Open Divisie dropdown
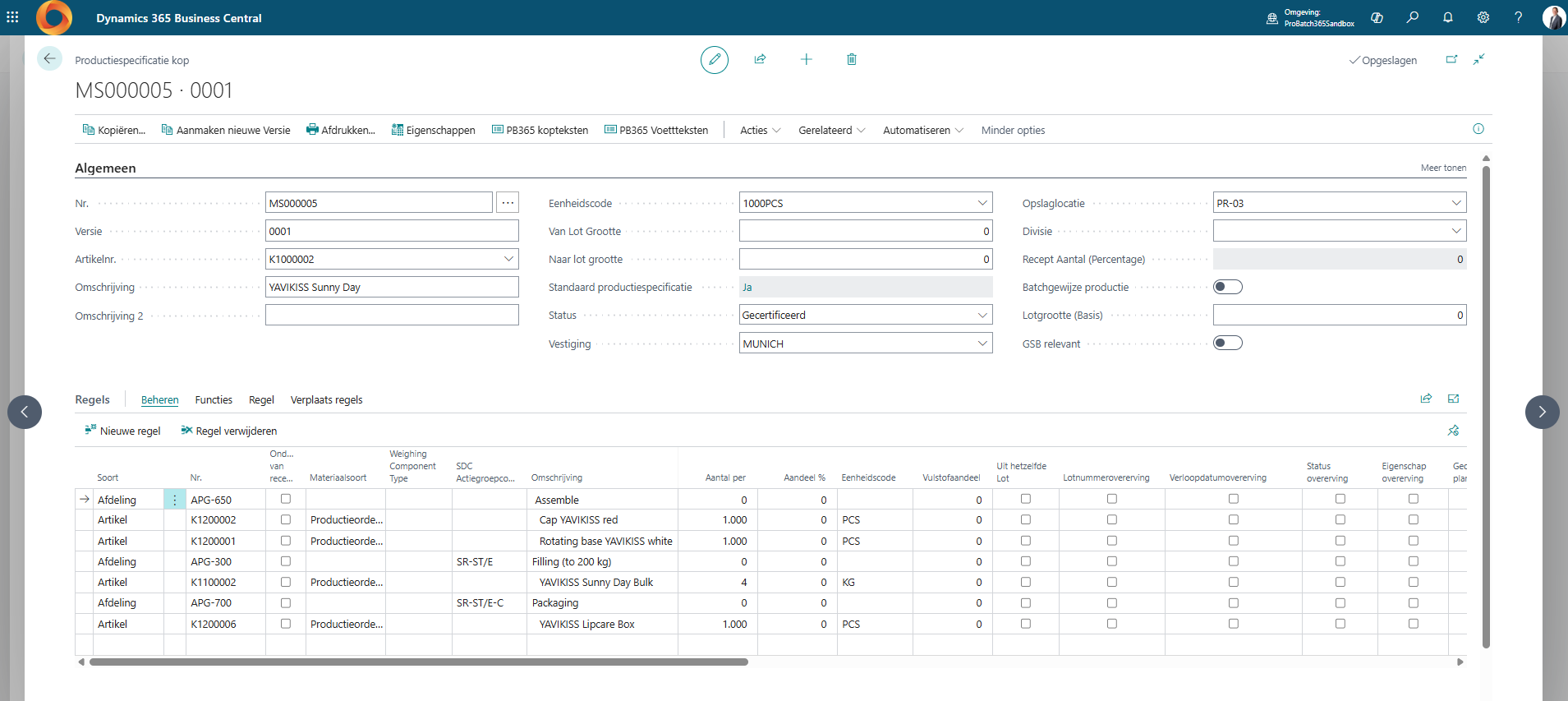Viewport: 1568px width, 701px height. (x=1456, y=231)
